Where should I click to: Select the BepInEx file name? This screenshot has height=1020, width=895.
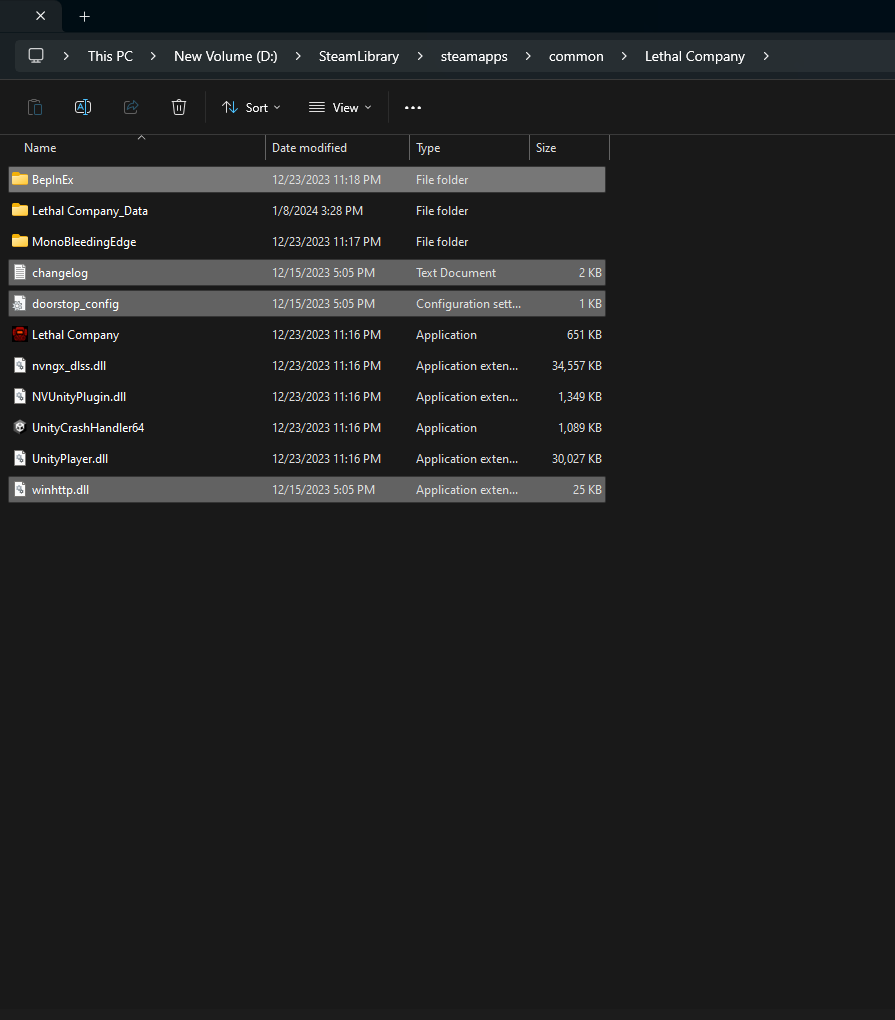[x=53, y=180]
